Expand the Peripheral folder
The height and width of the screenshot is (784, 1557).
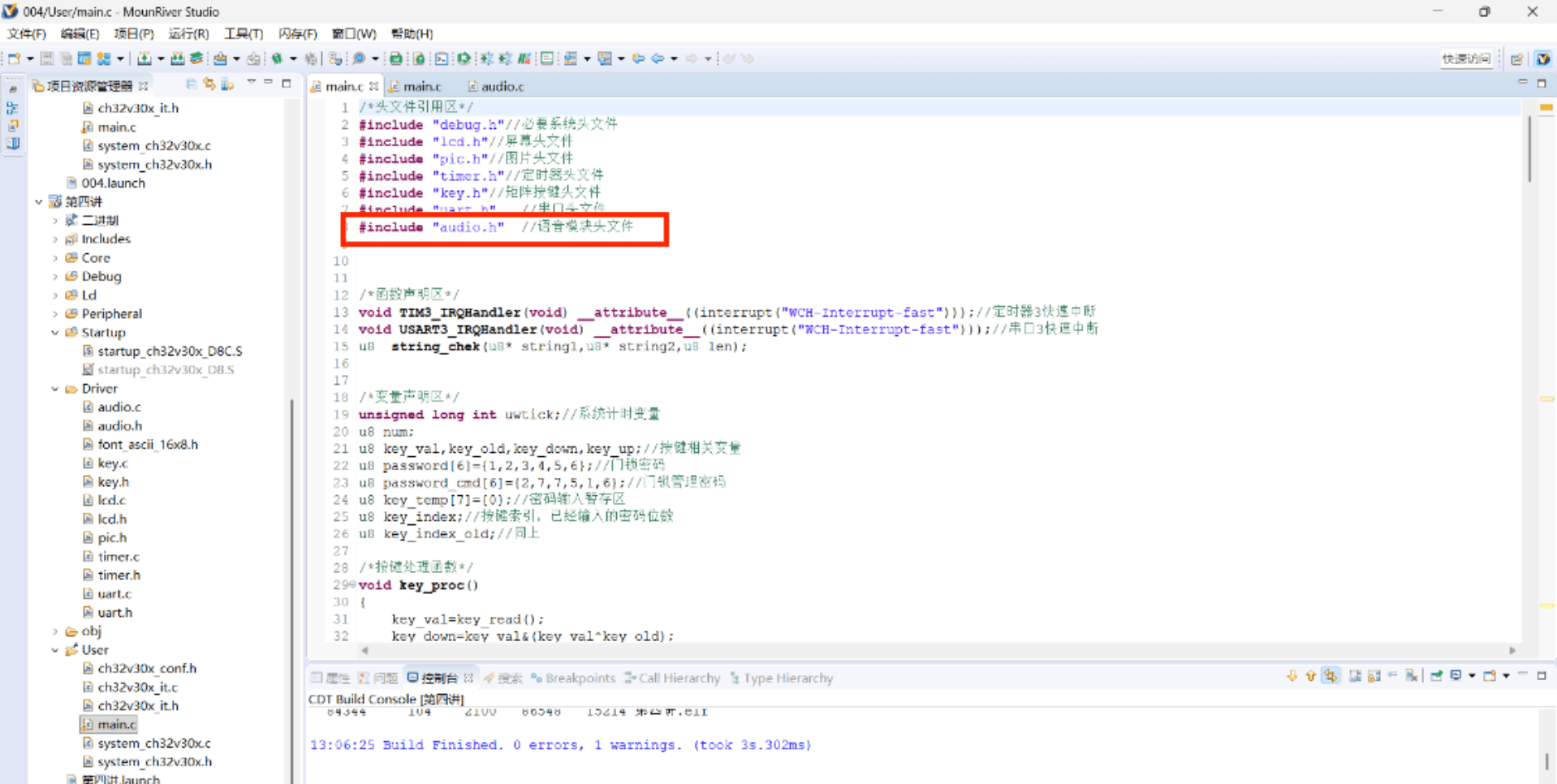55,314
